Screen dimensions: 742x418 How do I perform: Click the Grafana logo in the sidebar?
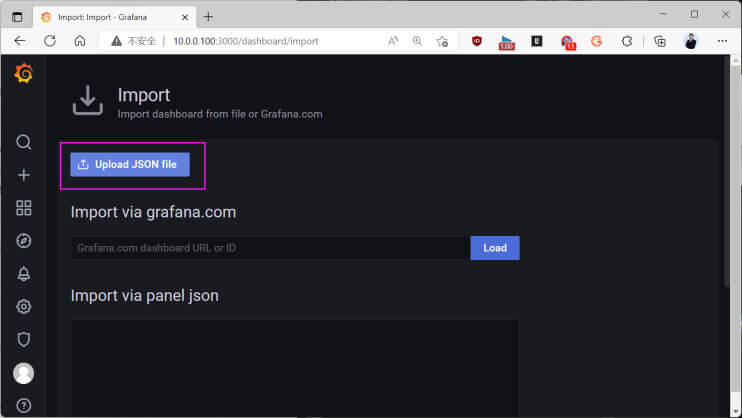coord(23,73)
